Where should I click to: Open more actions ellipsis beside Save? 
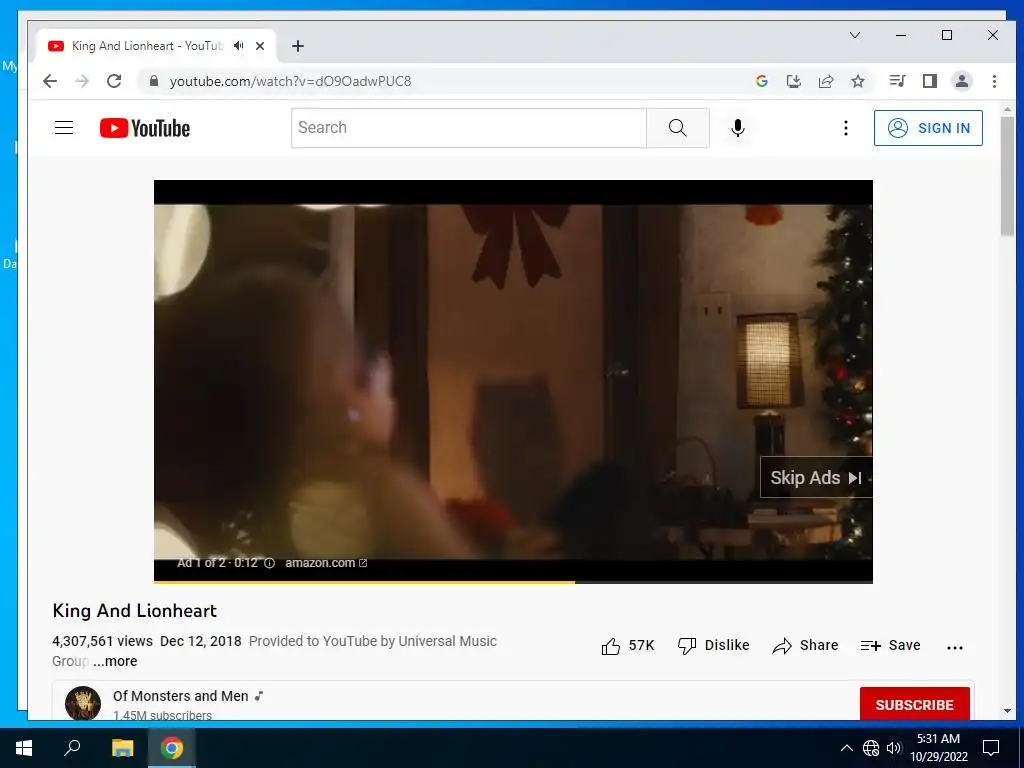[x=955, y=647]
